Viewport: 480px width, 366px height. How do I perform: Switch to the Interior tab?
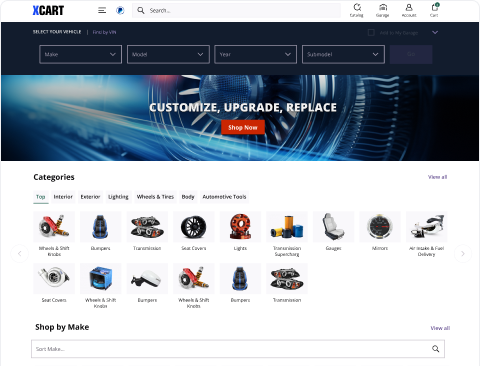click(x=63, y=197)
